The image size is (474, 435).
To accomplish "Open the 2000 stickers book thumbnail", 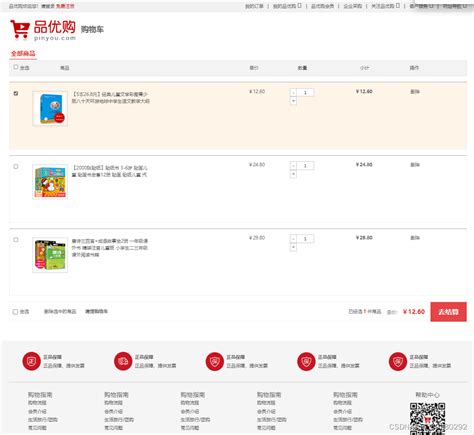I will 50,182.
